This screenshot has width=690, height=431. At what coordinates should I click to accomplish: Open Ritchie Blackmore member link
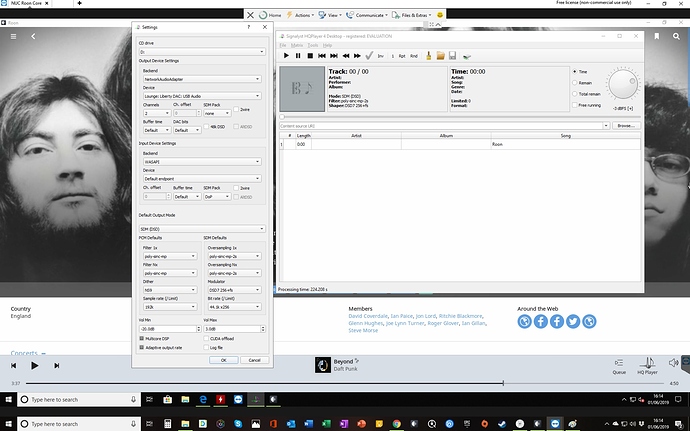[460, 316]
